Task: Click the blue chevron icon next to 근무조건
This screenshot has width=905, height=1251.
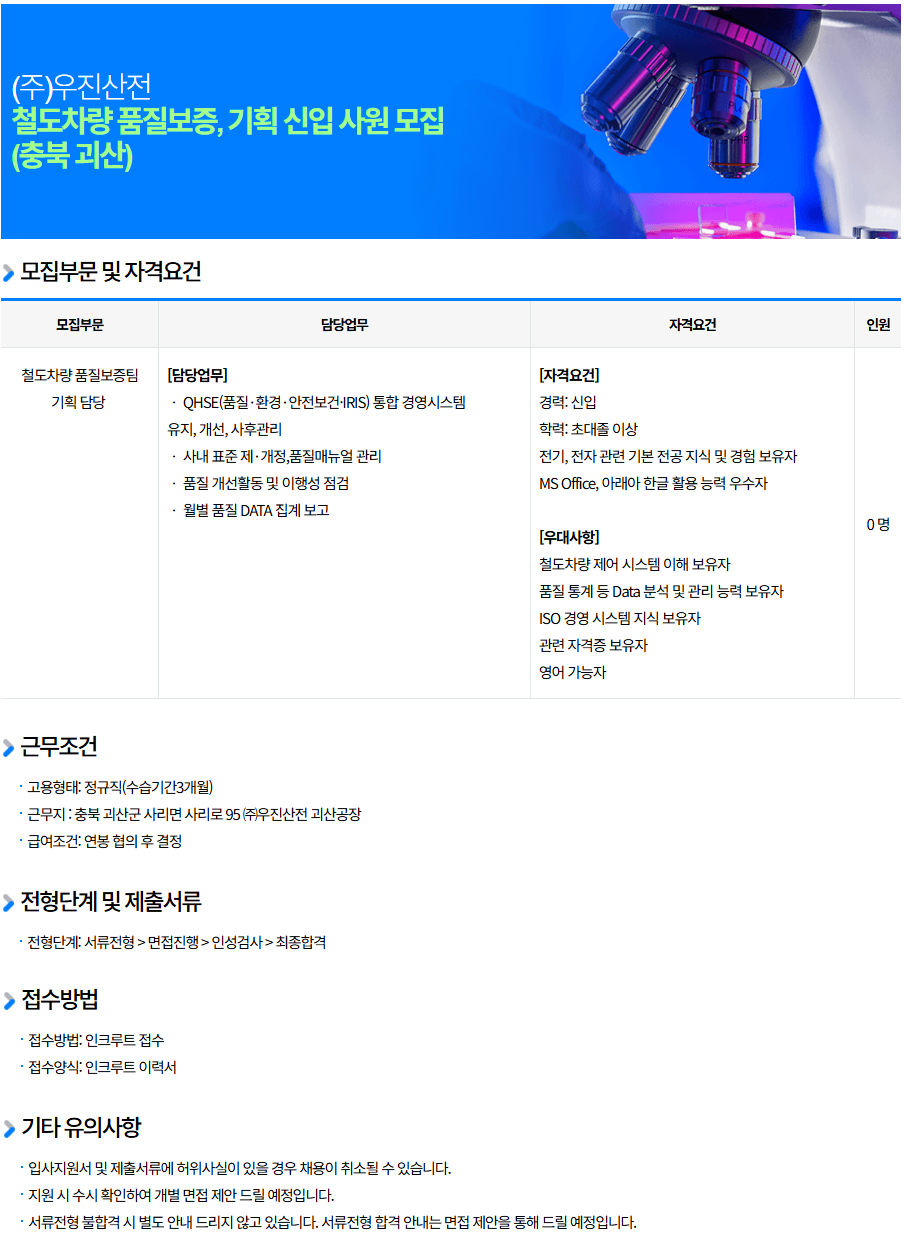Action: (x=9, y=748)
